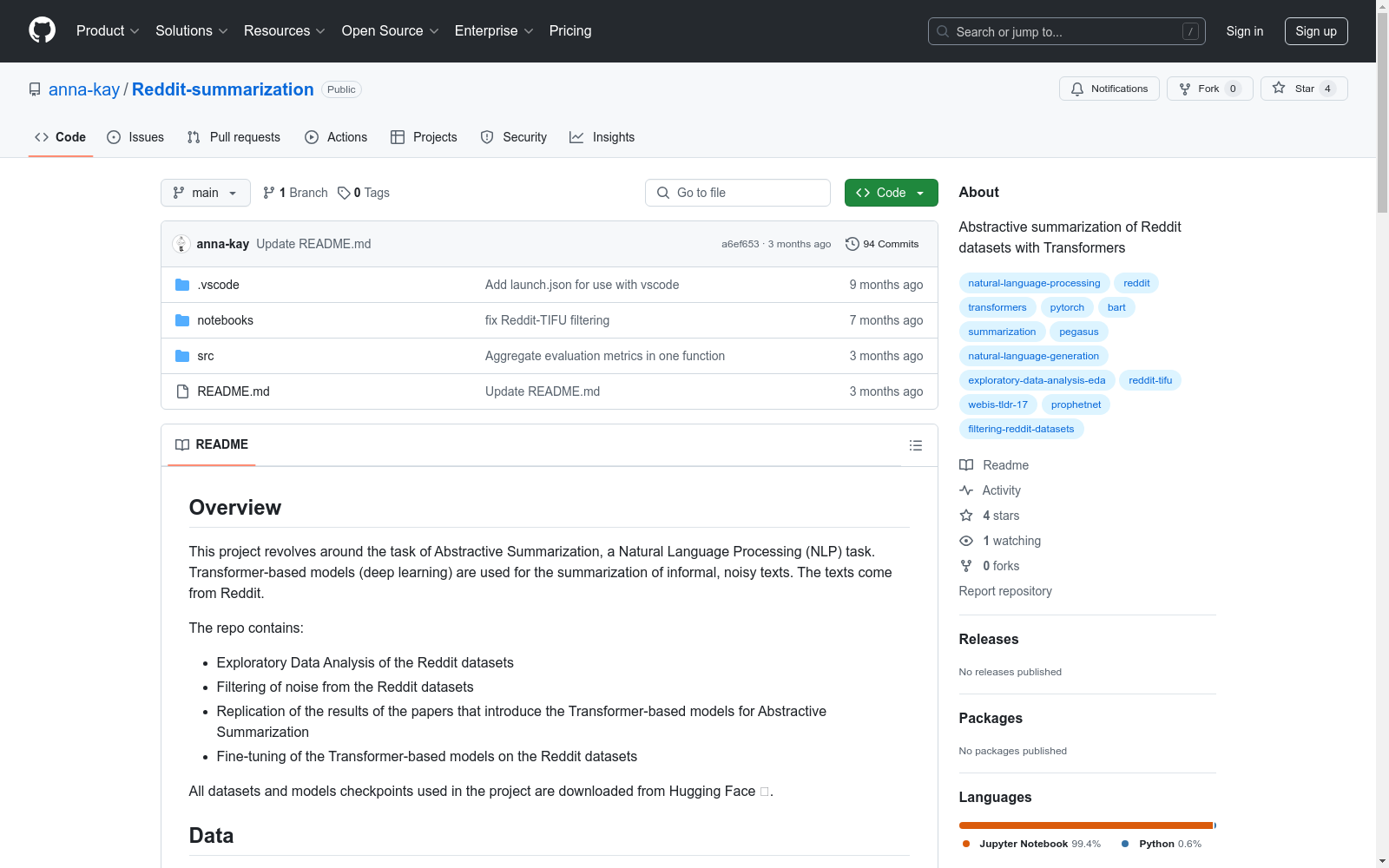This screenshot has width=1389, height=868.
Task: Open the 'fix Reddit-TIFU filtering' commit message
Action: (x=547, y=320)
